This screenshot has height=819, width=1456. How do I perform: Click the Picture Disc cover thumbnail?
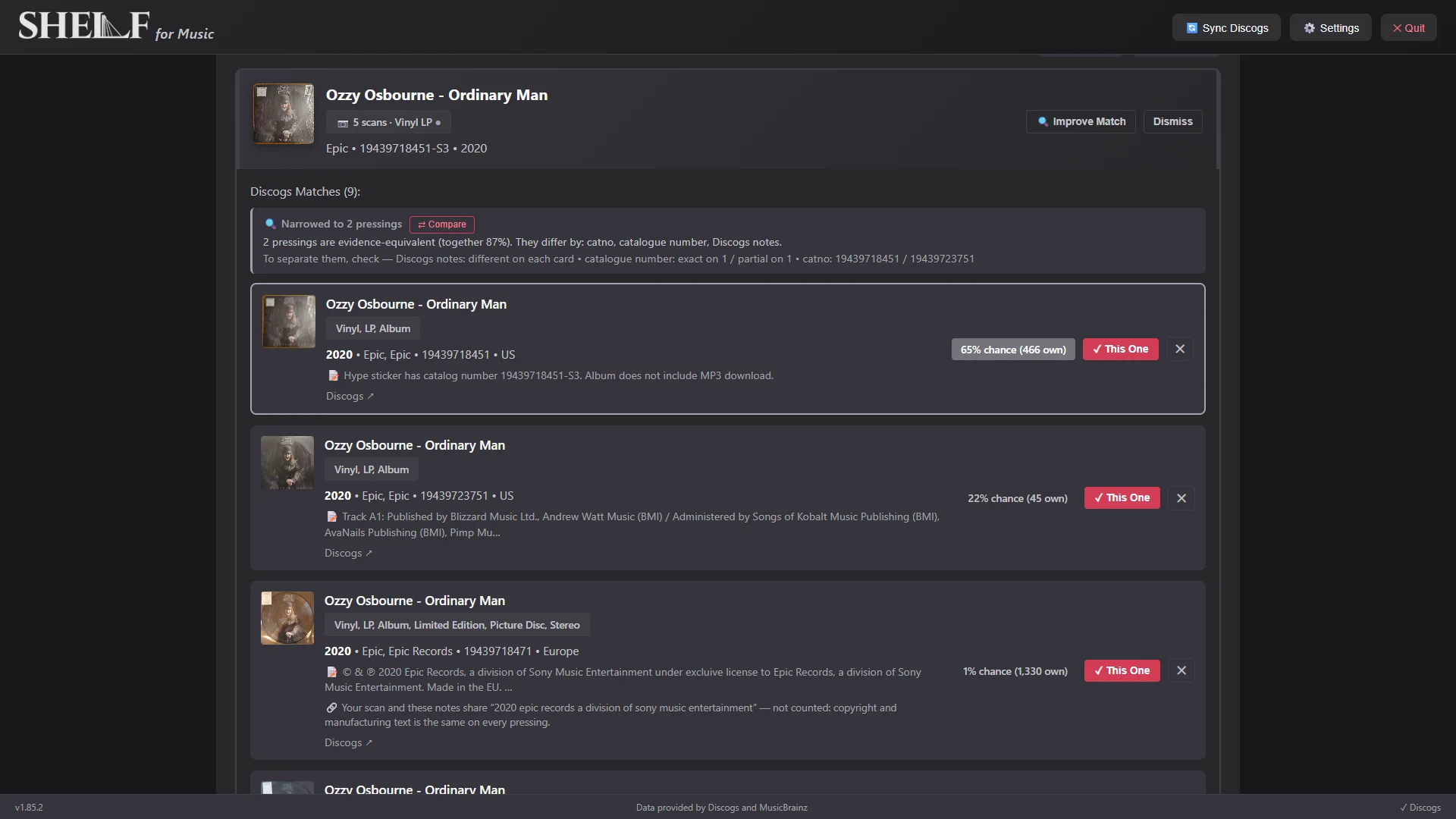coord(287,618)
